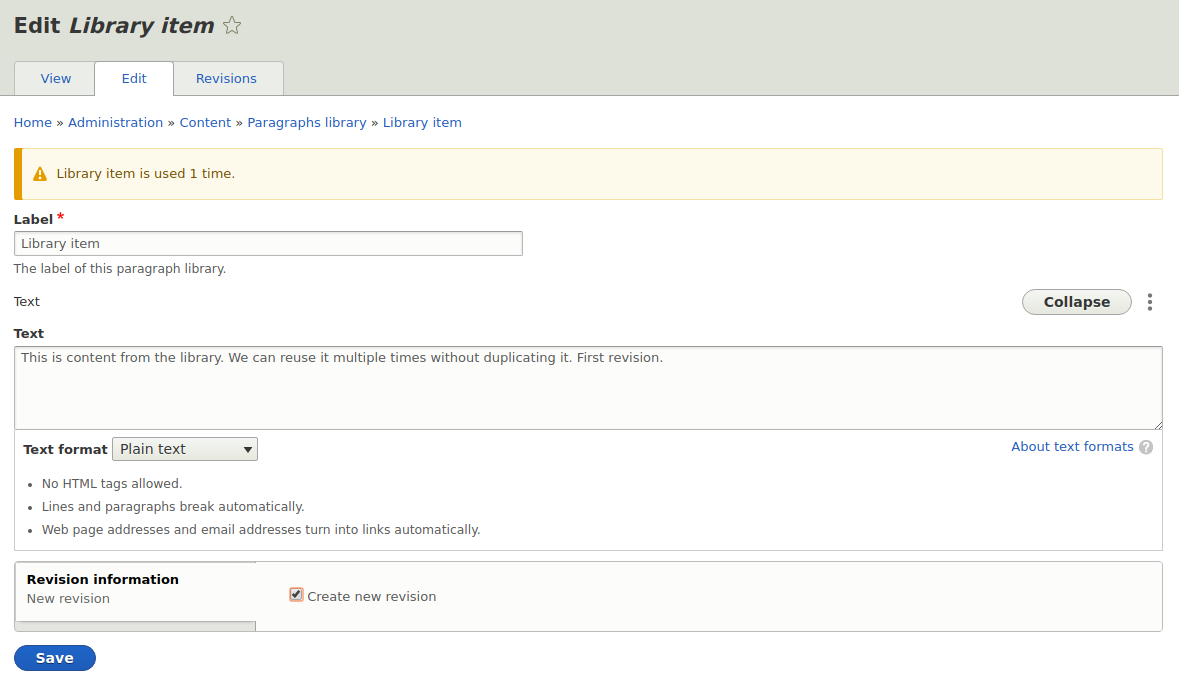Open the About text formats link
The width and height of the screenshot is (1179, 700).
coord(1071,446)
